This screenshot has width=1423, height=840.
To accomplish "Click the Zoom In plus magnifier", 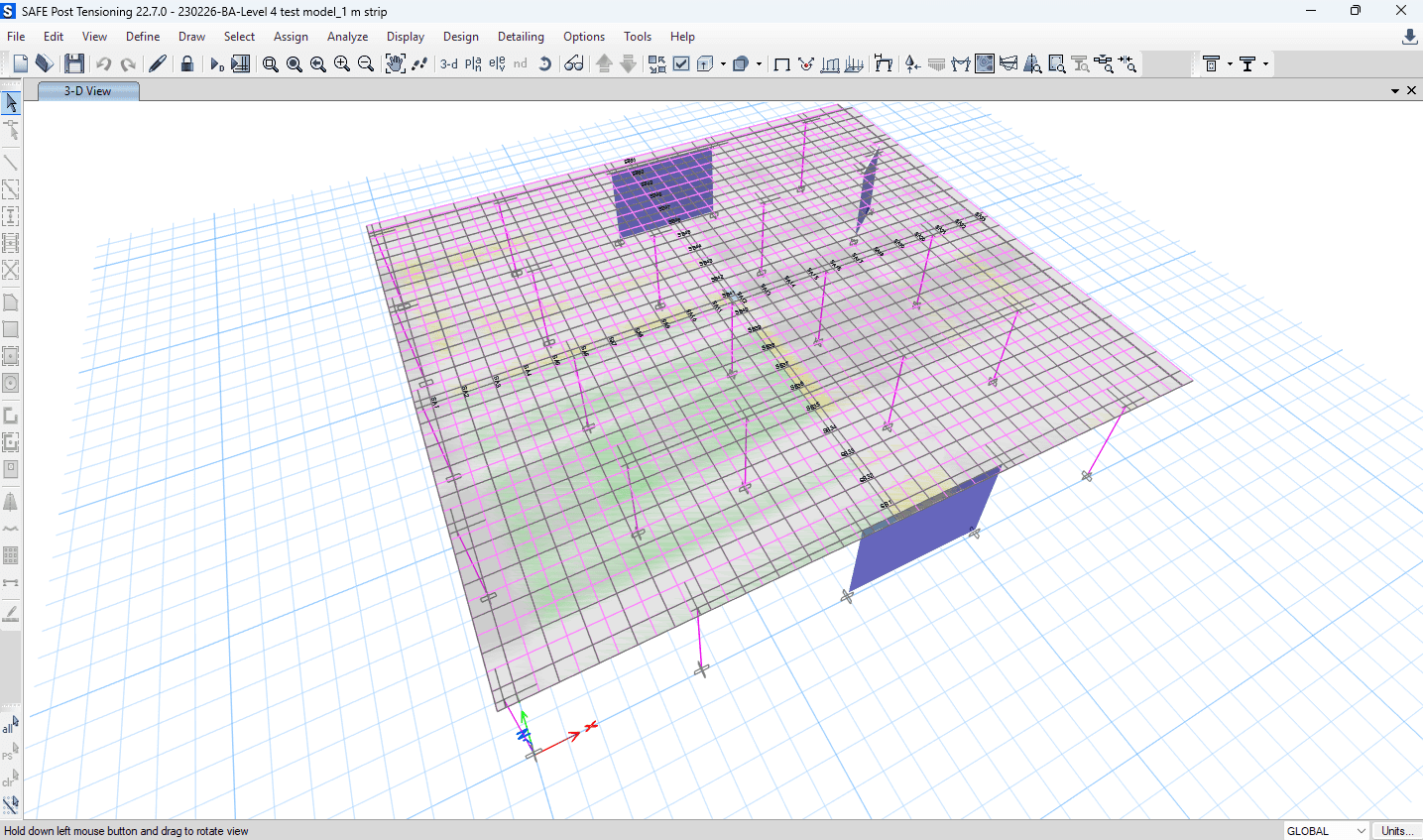I will [341, 63].
